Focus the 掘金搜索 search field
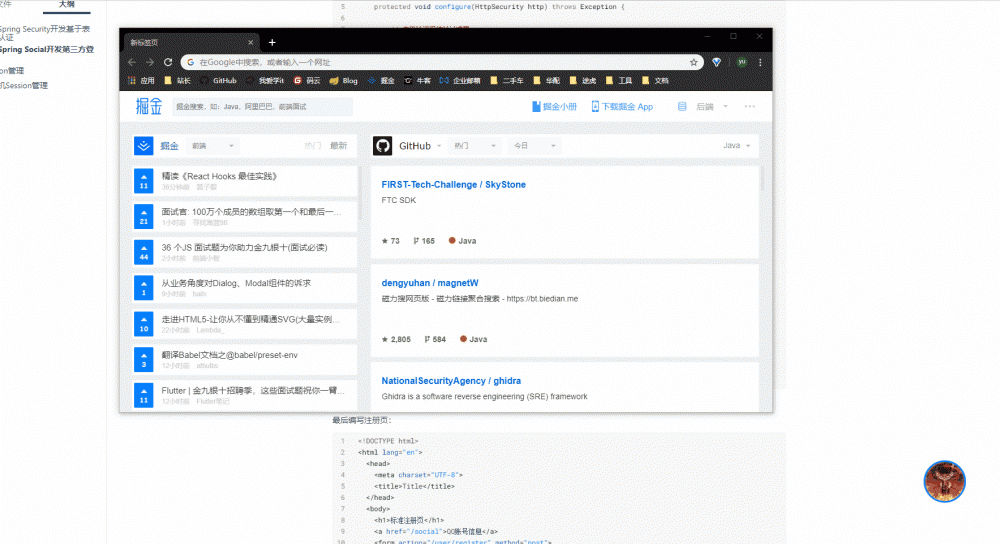1000x544 pixels. coord(262,107)
